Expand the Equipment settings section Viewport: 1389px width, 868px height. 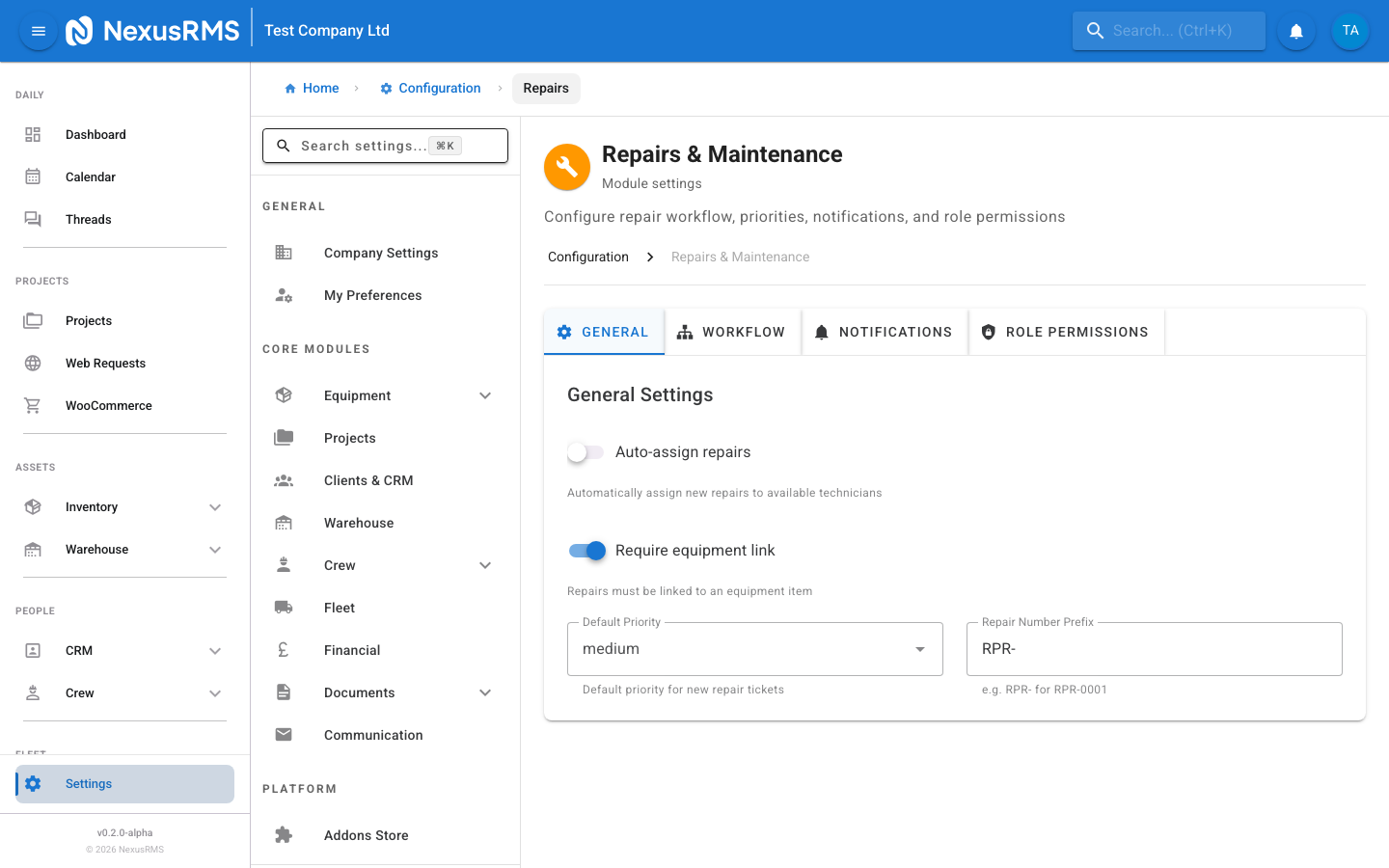point(485,395)
